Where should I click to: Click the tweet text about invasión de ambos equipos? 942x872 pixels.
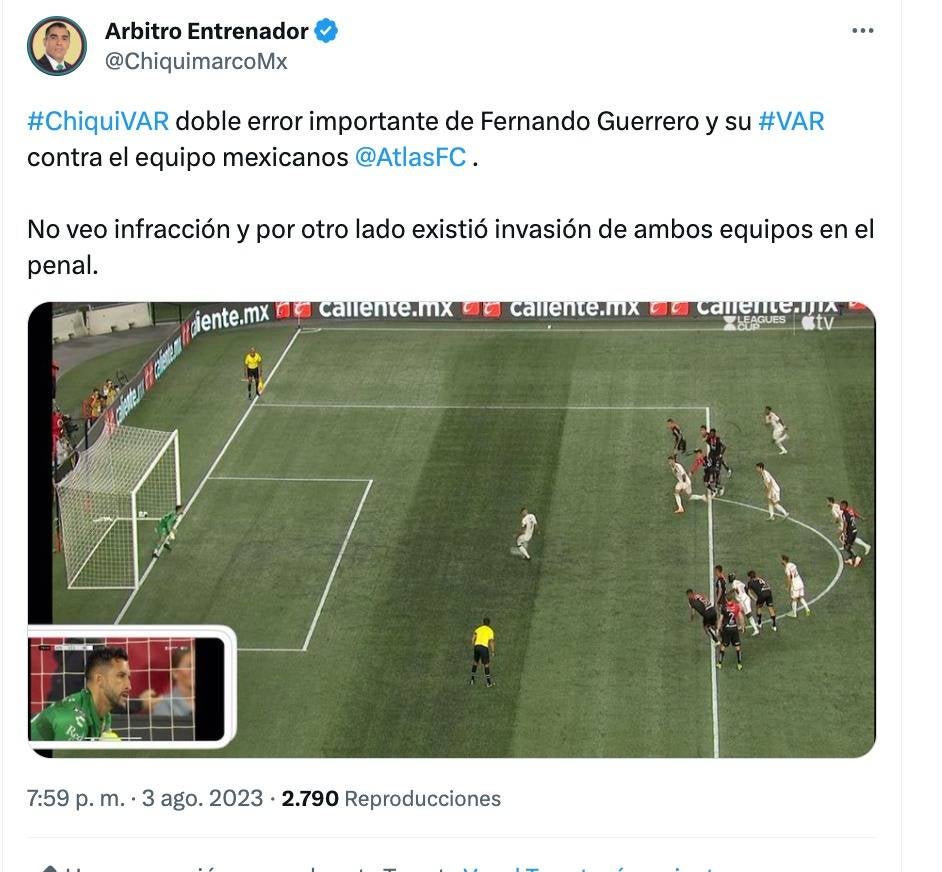[x=451, y=247]
